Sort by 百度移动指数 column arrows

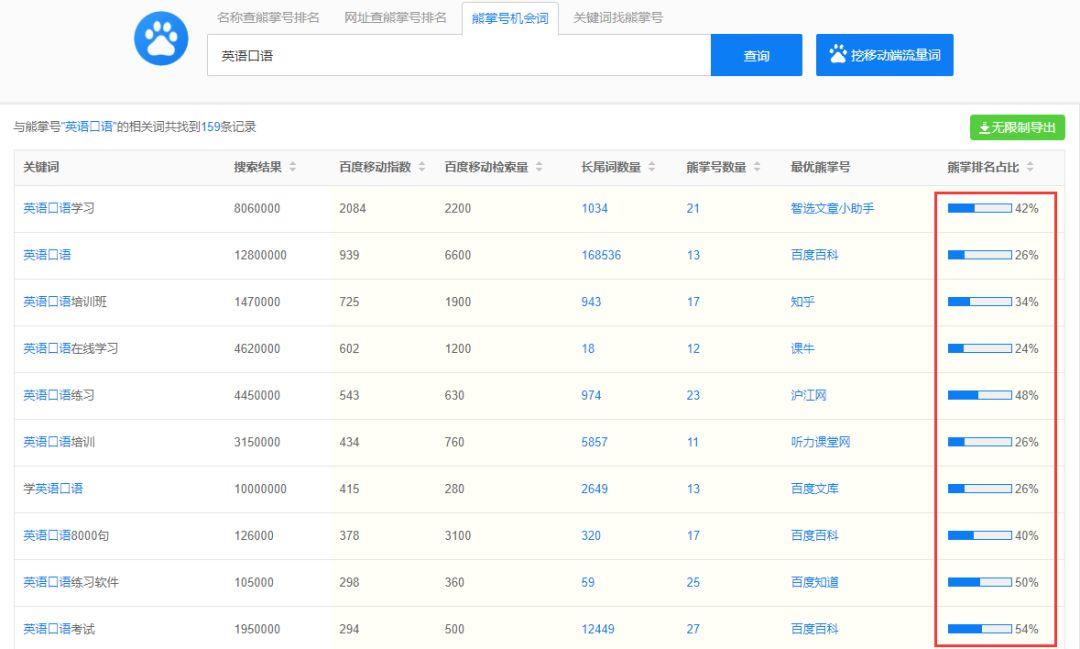click(x=422, y=167)
